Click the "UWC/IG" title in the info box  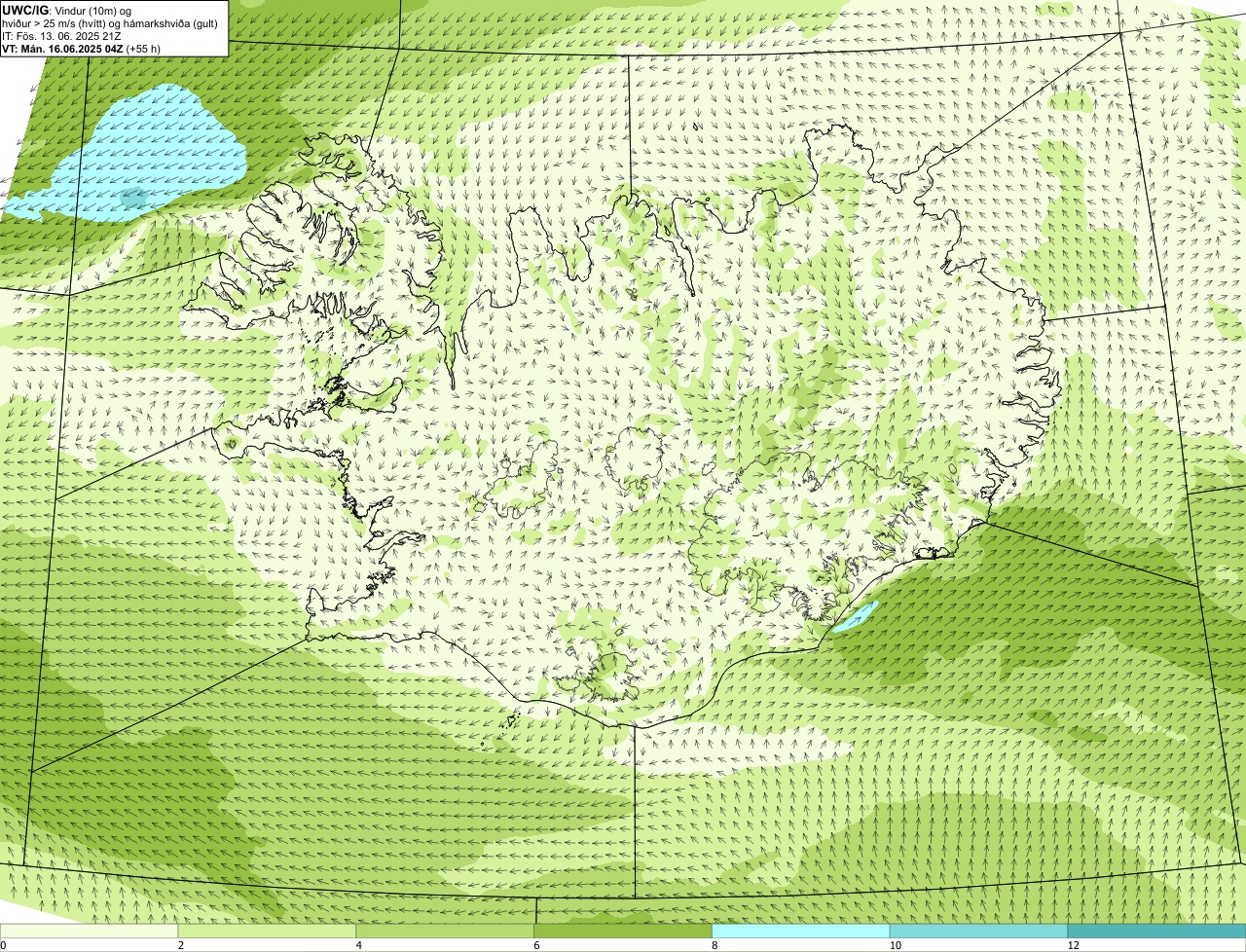[x=25, y=10]
